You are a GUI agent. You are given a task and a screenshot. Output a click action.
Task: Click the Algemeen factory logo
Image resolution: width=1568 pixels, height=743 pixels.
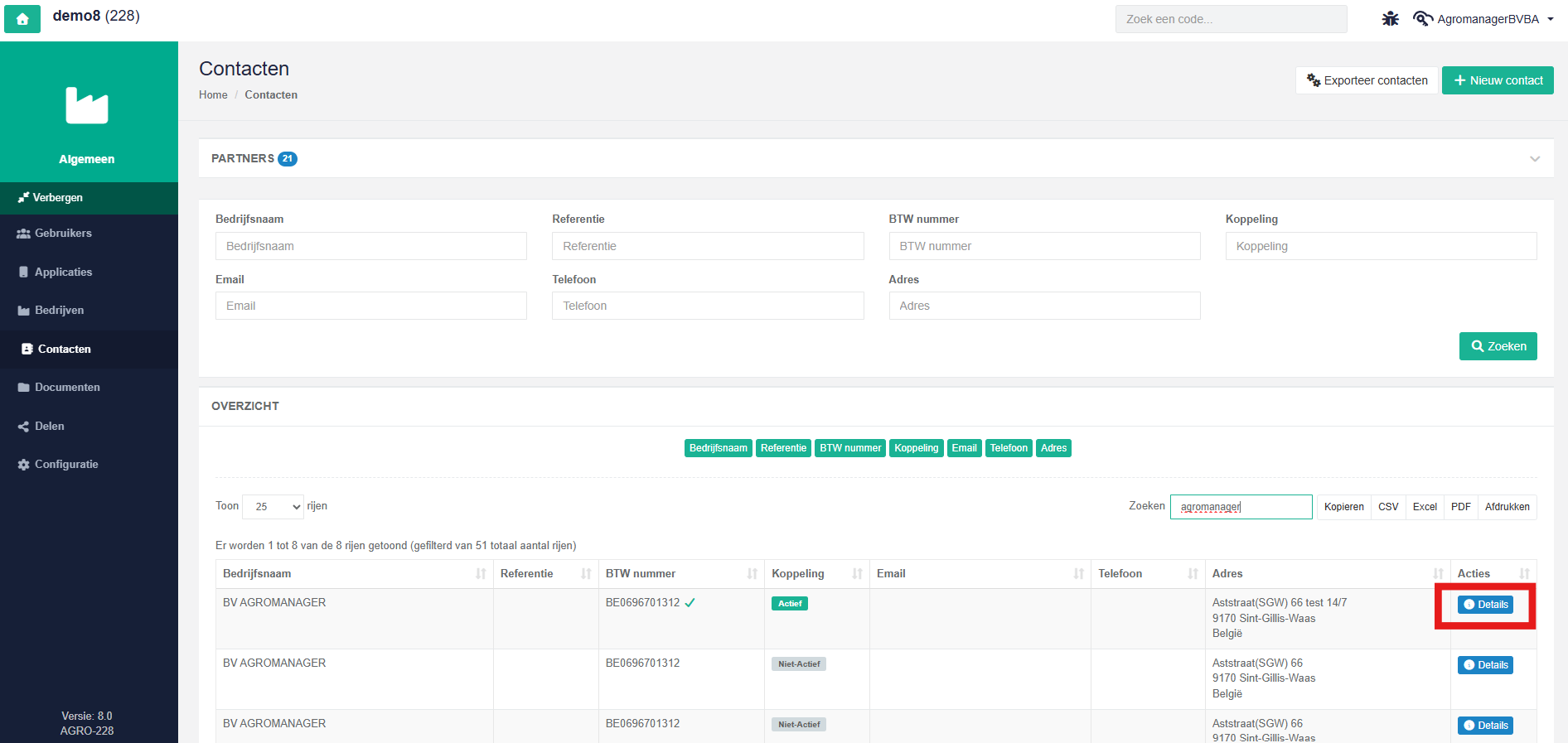coord(87,105)
